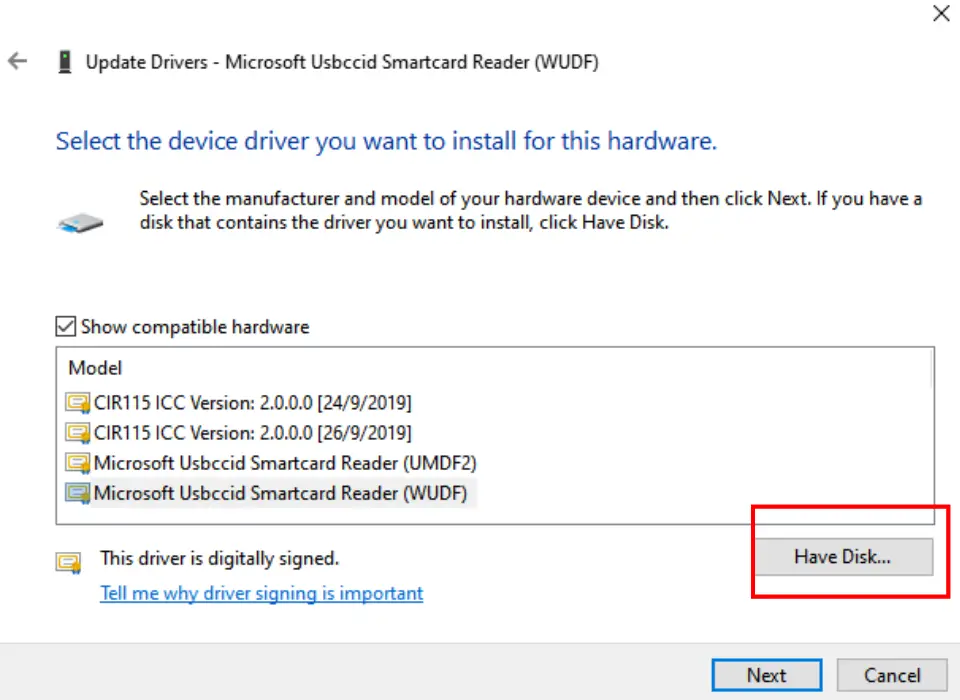Open Tell me why driver signing is important
Image resolution: width=960 pixels, height=700 pixels.
(x=262, y=593)
